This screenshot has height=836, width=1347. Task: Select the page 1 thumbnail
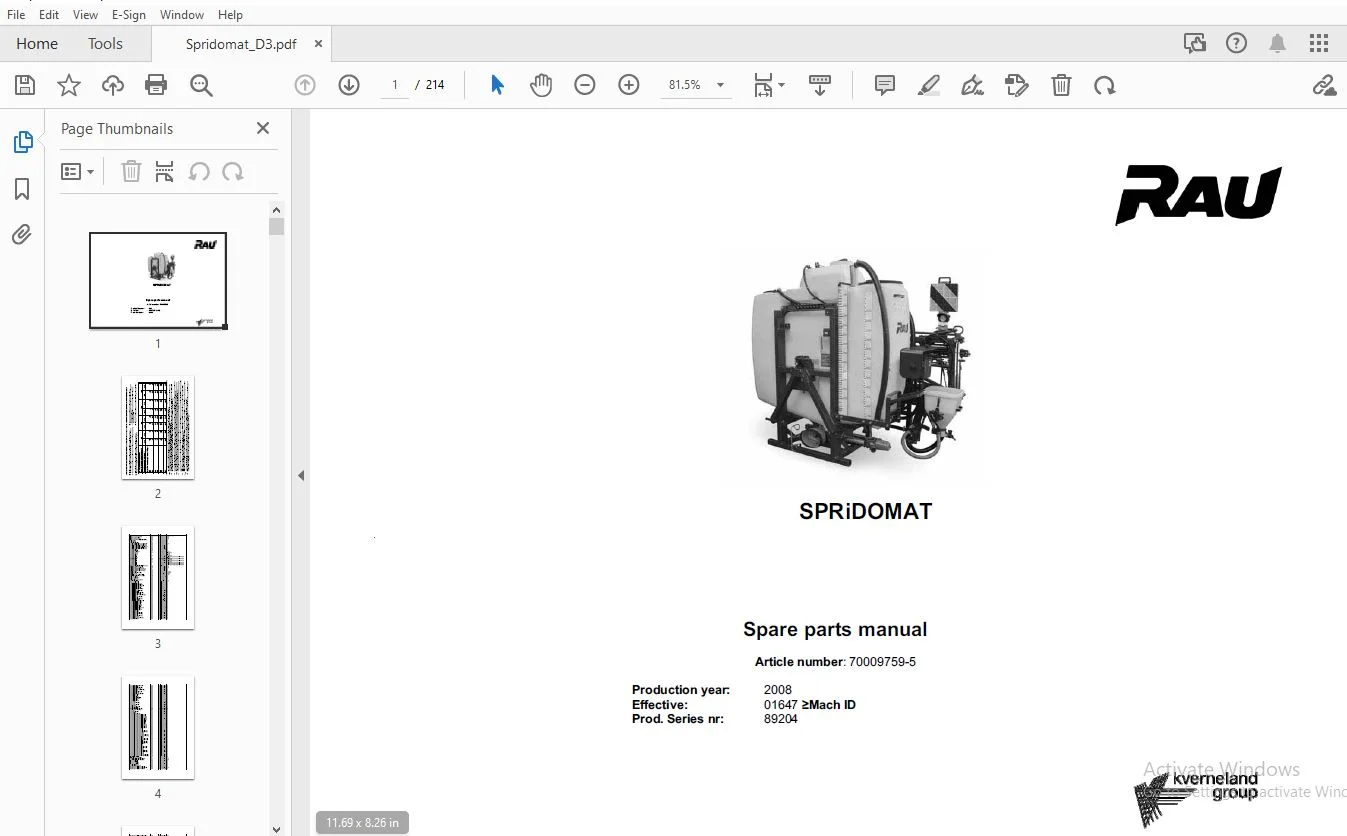click(158, 281)
